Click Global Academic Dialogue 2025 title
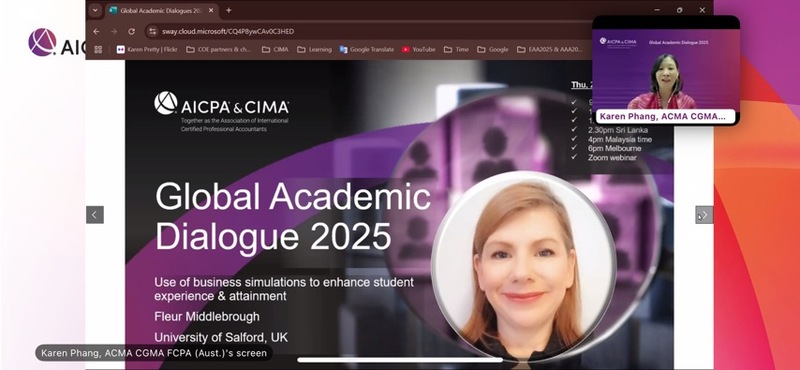The width and height of the screenshot is (800, 370). point(293,216)
